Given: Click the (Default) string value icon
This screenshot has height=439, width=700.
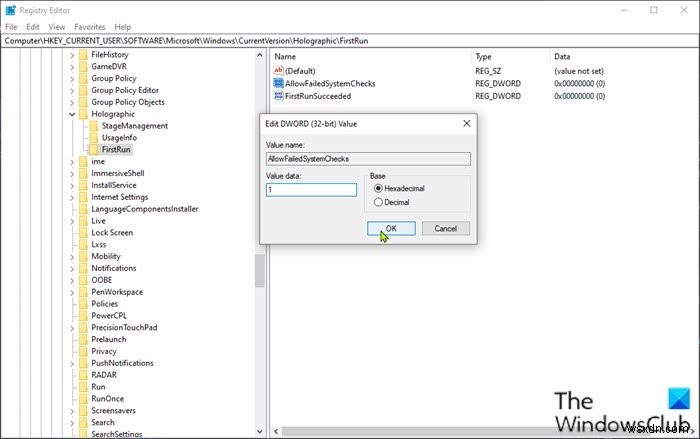Looking at the screenshot, I should pyautogui.click(x=278, y=71).
